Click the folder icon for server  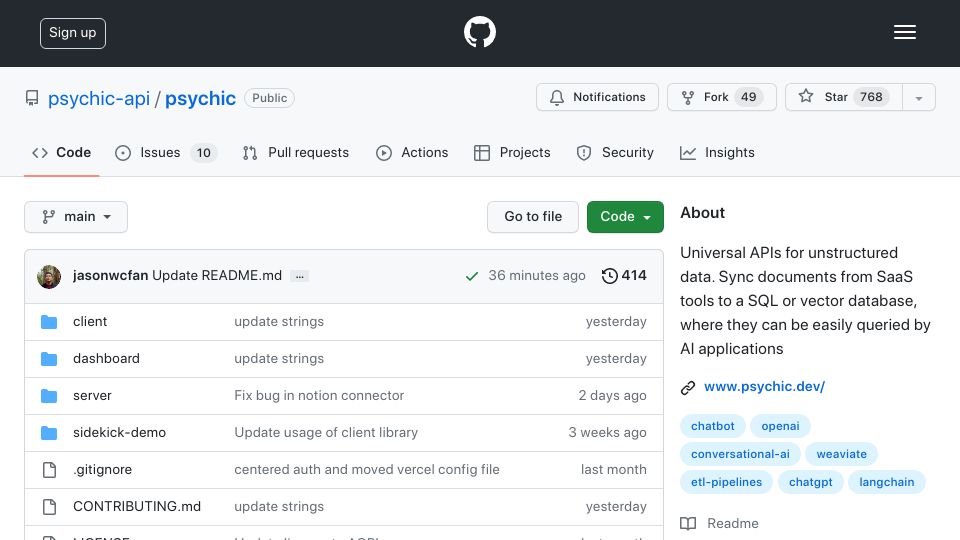click(x=49, y=396)
